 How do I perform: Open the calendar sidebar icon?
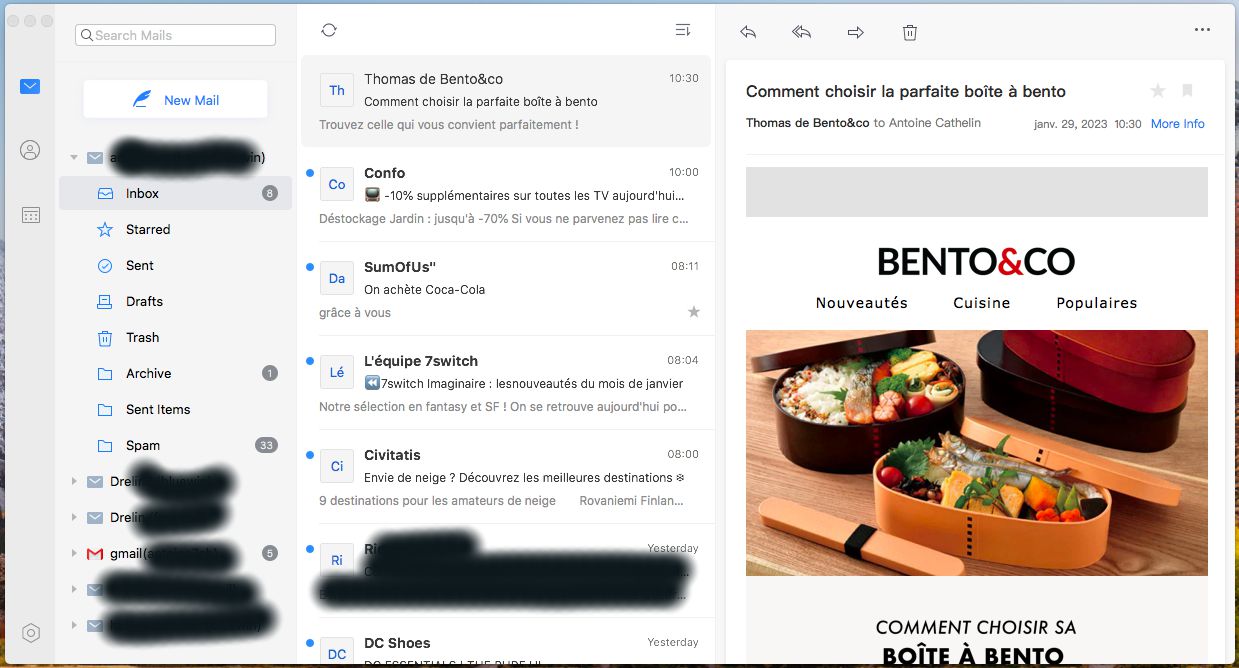point(30,215)
